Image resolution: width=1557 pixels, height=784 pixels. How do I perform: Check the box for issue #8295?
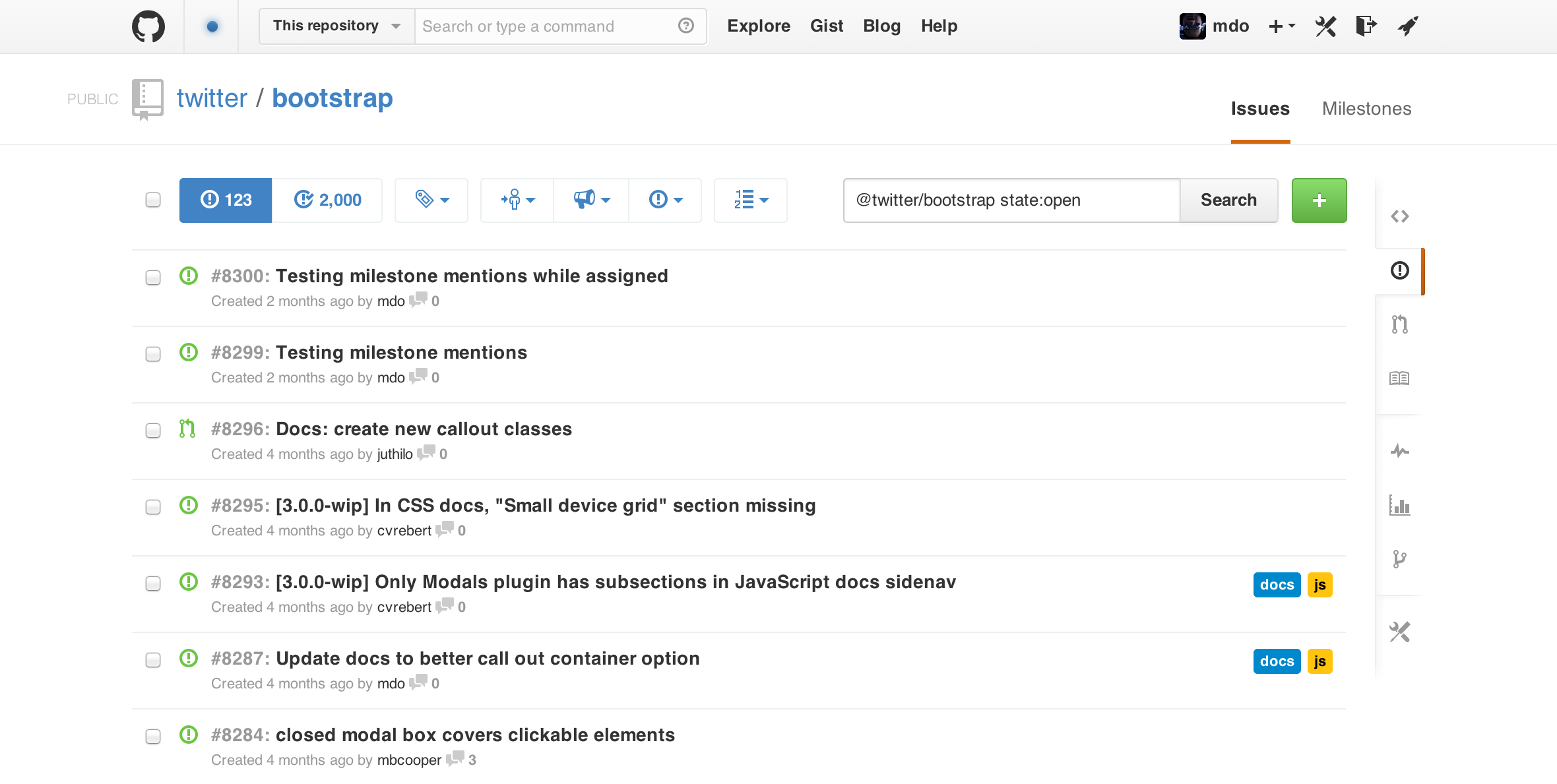pyautogui.click(x=153, y=507)
